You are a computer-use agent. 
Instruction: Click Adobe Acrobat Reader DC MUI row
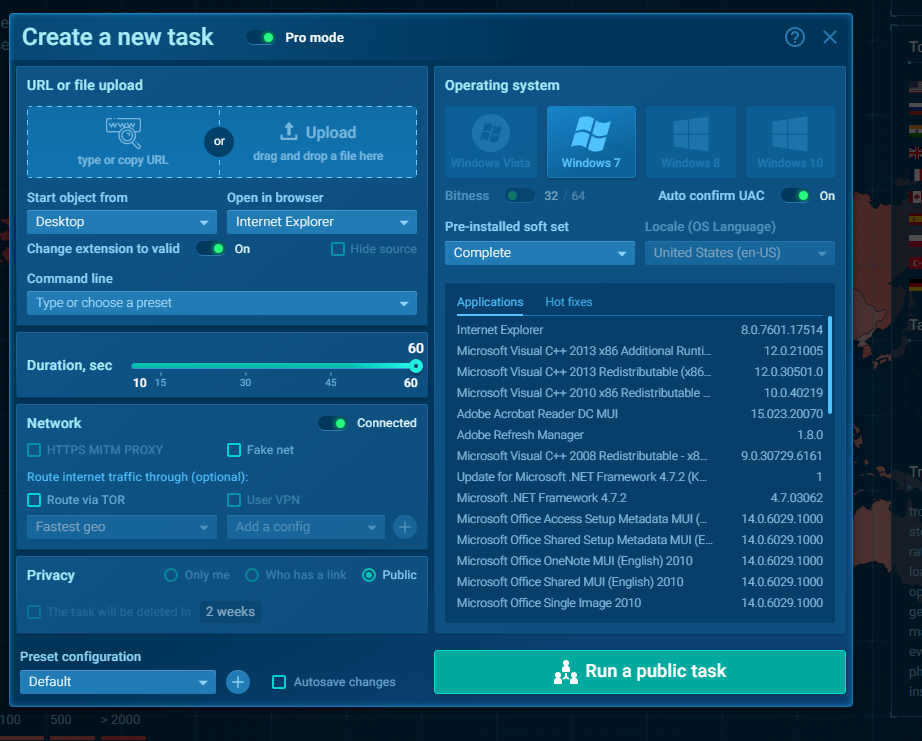click(x=640, y=414)
